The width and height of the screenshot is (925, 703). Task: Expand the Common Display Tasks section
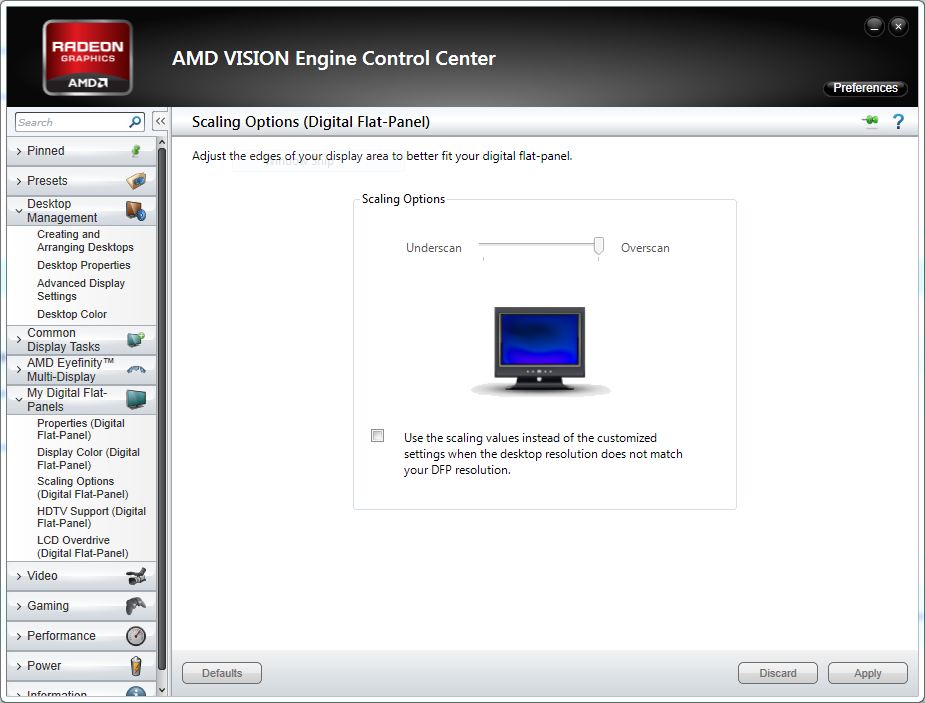click(x=19, y=340)
